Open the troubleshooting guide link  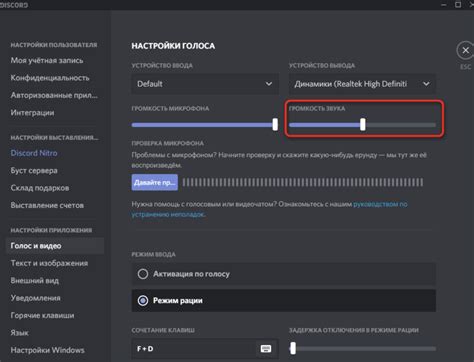[x=269, y=209]
